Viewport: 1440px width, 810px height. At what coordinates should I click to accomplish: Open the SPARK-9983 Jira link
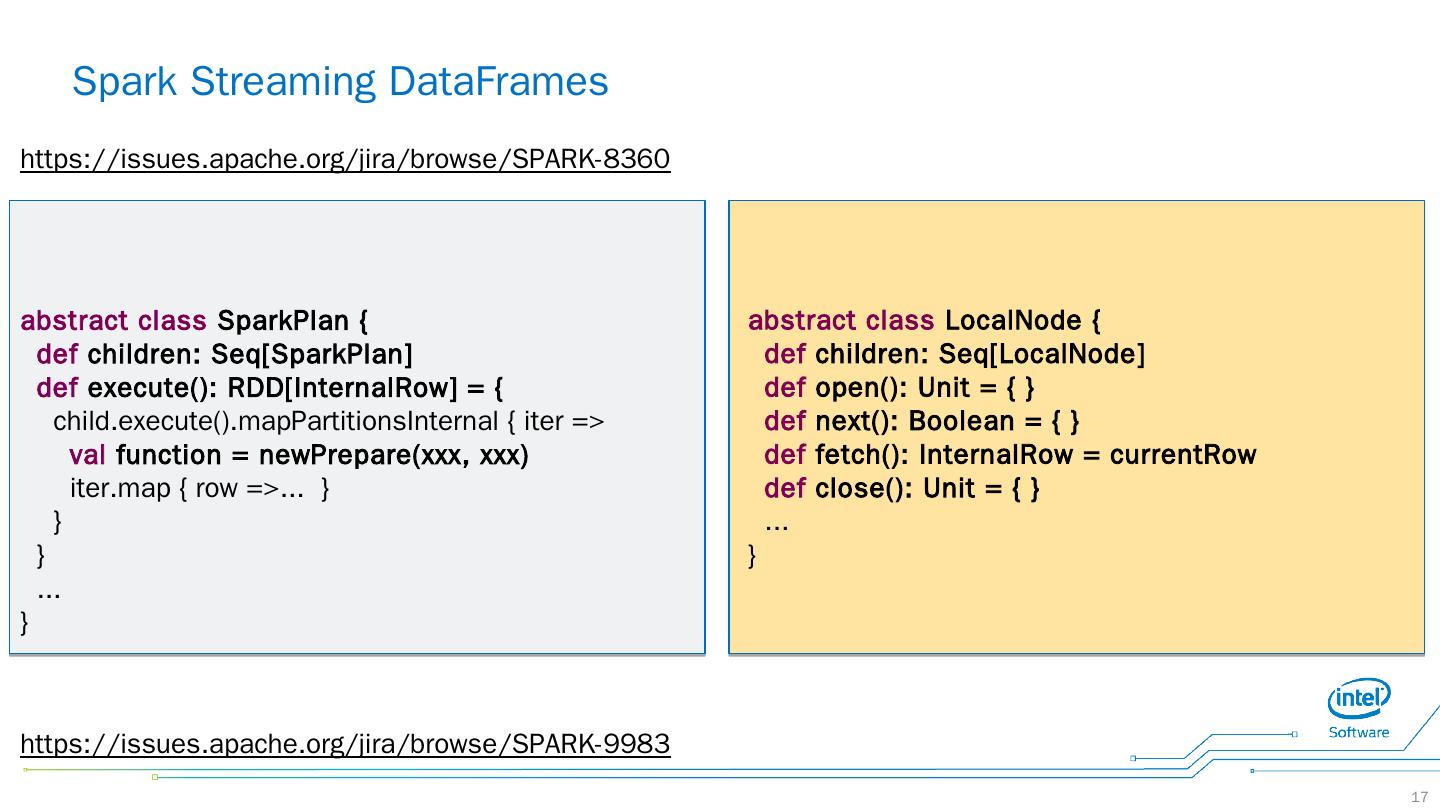pyautogui.click(x=345, y=744)
